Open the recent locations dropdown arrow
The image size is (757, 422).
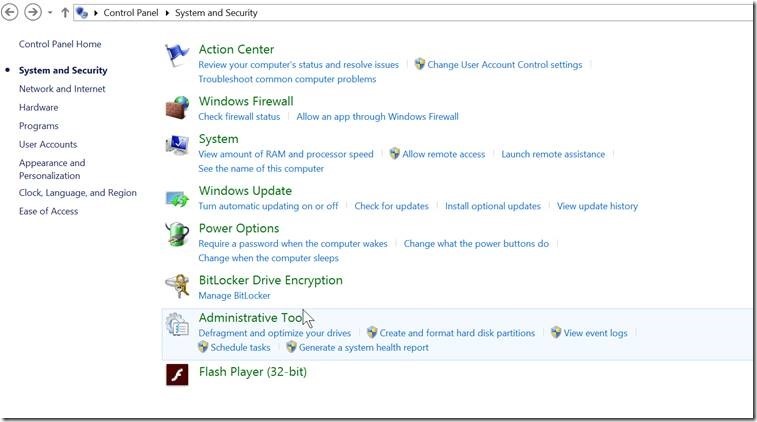(x=50, y=13)
